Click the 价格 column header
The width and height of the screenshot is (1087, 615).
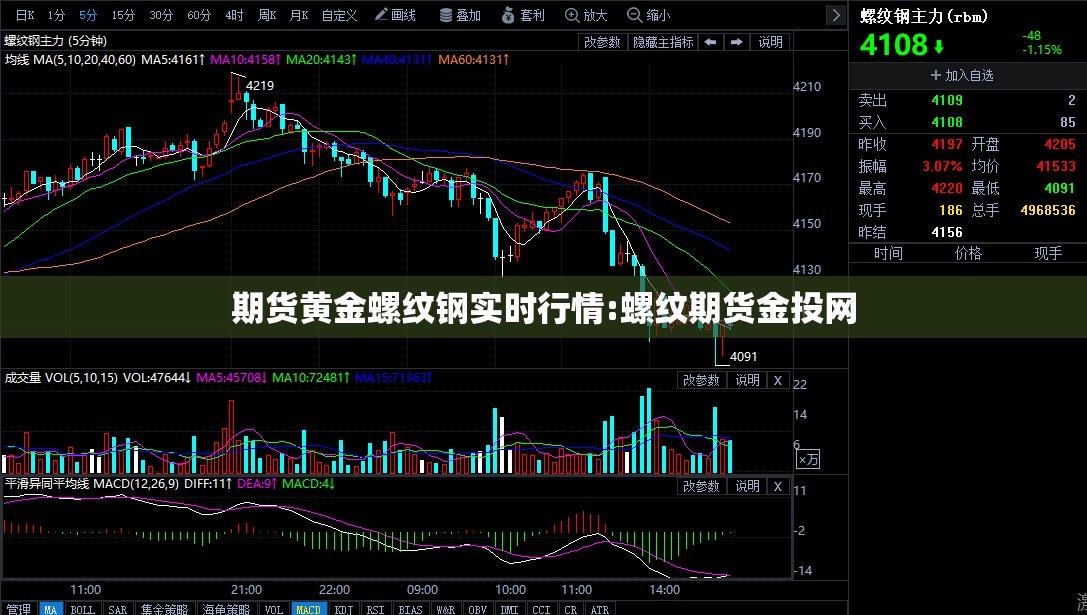click(x=968, y=254)
